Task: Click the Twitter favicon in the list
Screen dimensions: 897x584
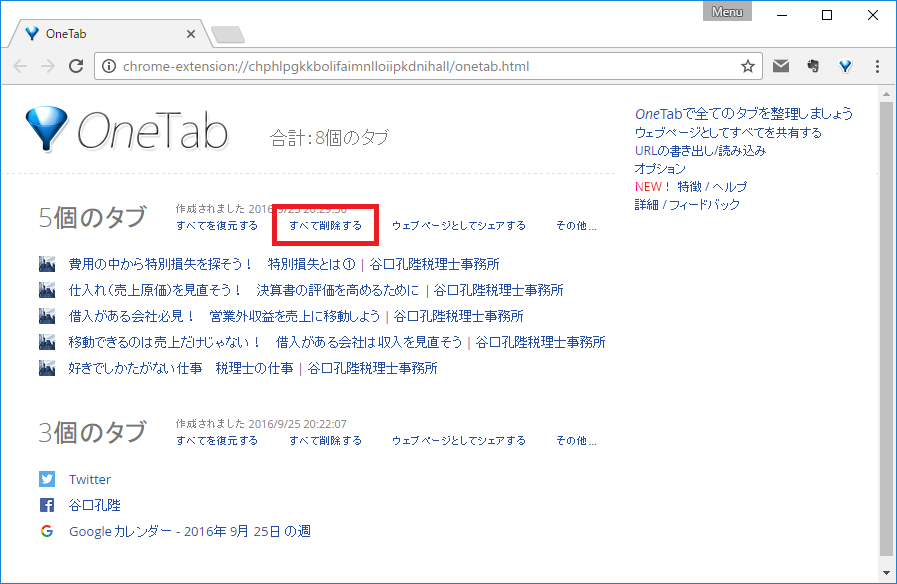Action: pos(47,479)
